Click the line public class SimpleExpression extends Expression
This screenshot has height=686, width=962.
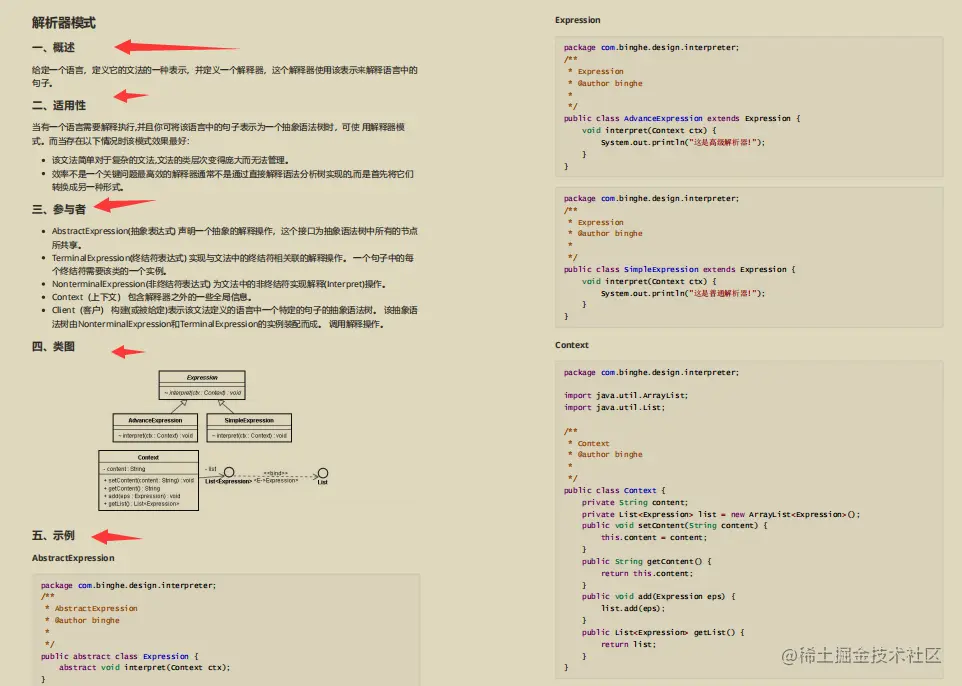pos(680,269)
